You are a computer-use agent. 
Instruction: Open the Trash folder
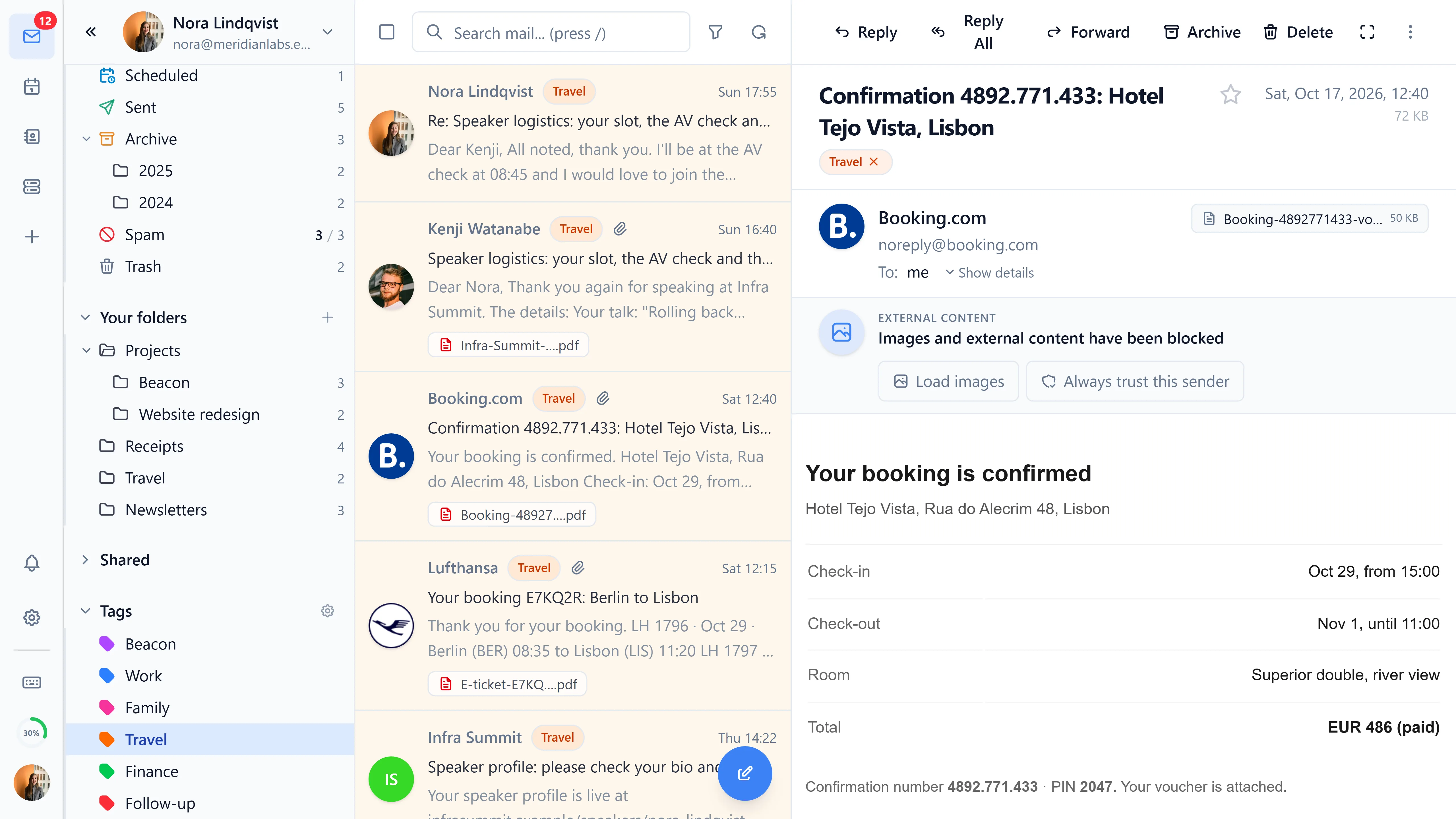tap(210, 266)
